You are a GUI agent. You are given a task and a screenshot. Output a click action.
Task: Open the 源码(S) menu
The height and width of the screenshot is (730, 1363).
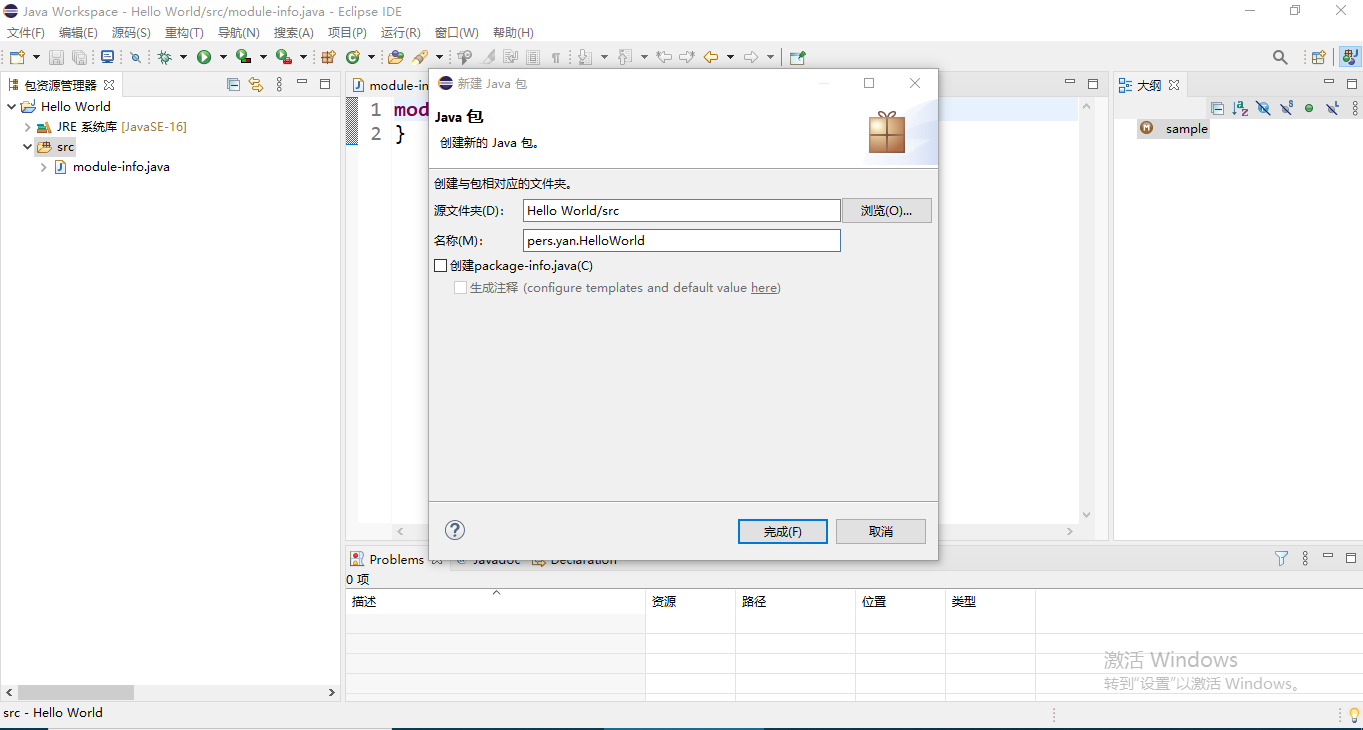[x=131, y=33]
